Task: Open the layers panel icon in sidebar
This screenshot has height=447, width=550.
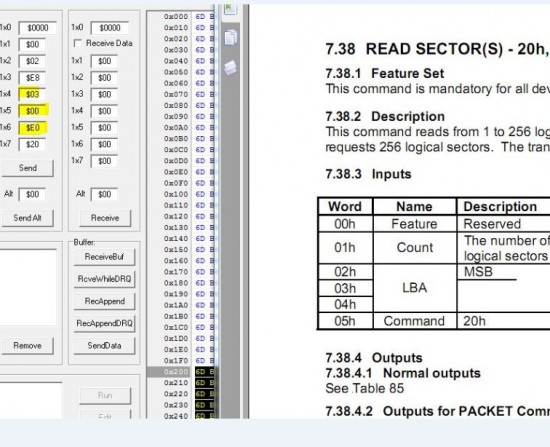Action: coord(230,67)
